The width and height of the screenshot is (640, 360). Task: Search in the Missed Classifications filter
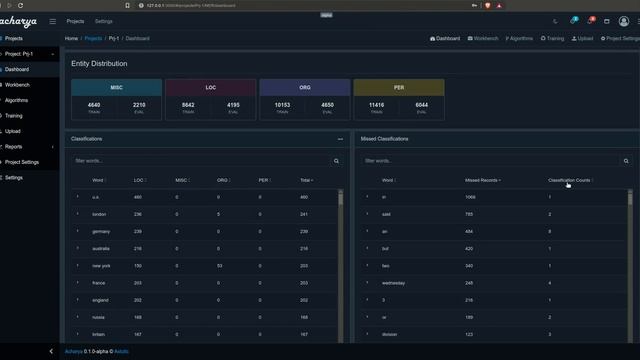(x=626, y=161)
